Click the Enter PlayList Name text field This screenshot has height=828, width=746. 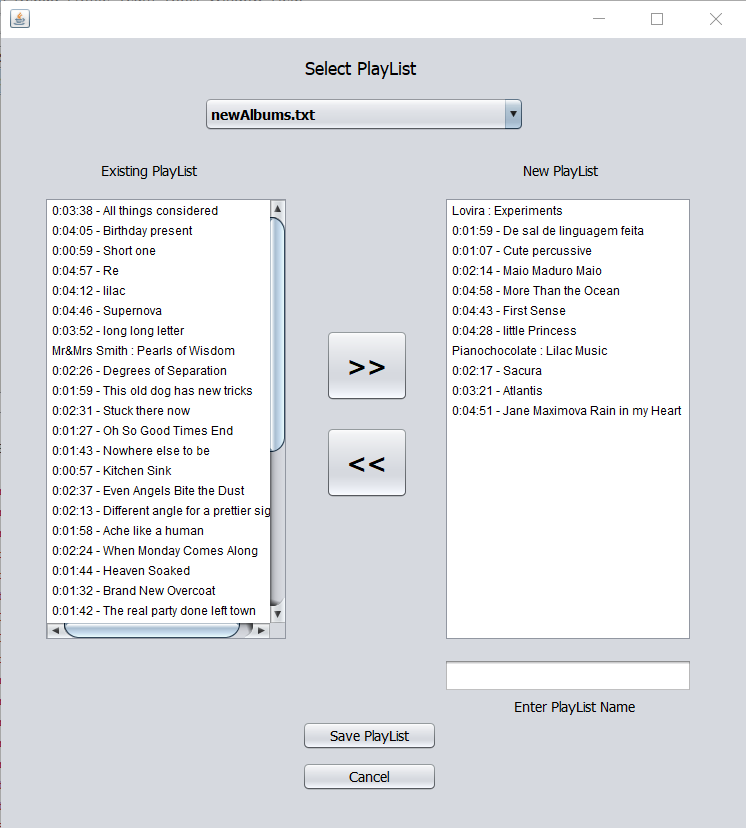568,675
